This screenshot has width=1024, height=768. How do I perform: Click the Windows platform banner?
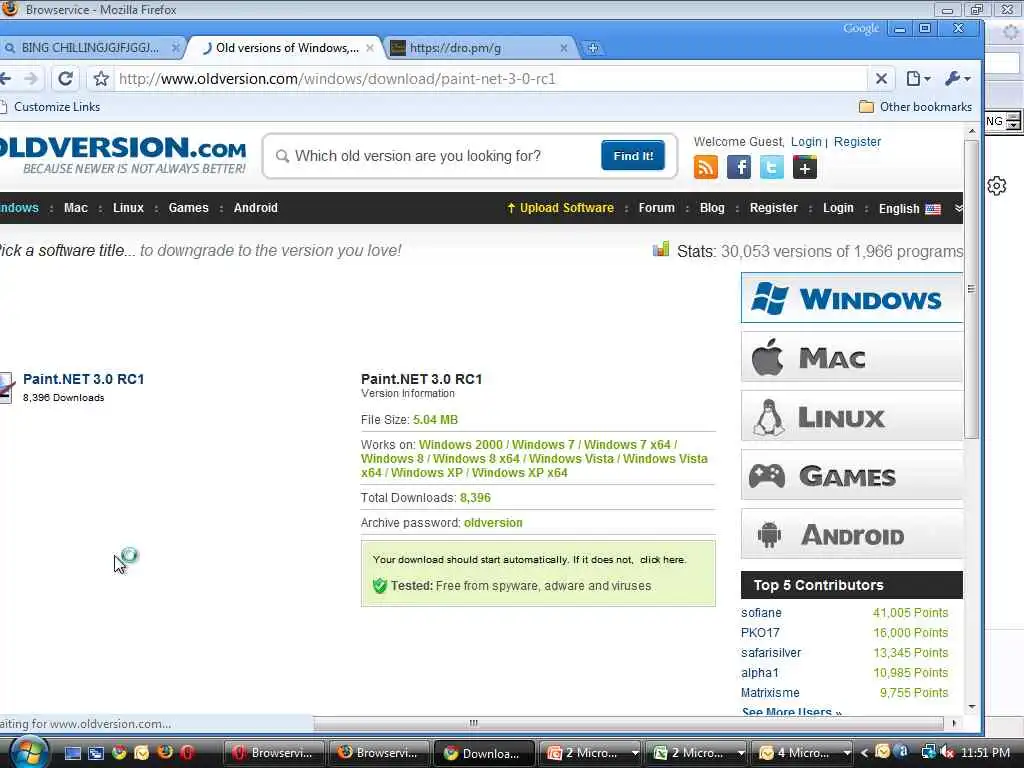pyautogui.click(x=852, y=298)
